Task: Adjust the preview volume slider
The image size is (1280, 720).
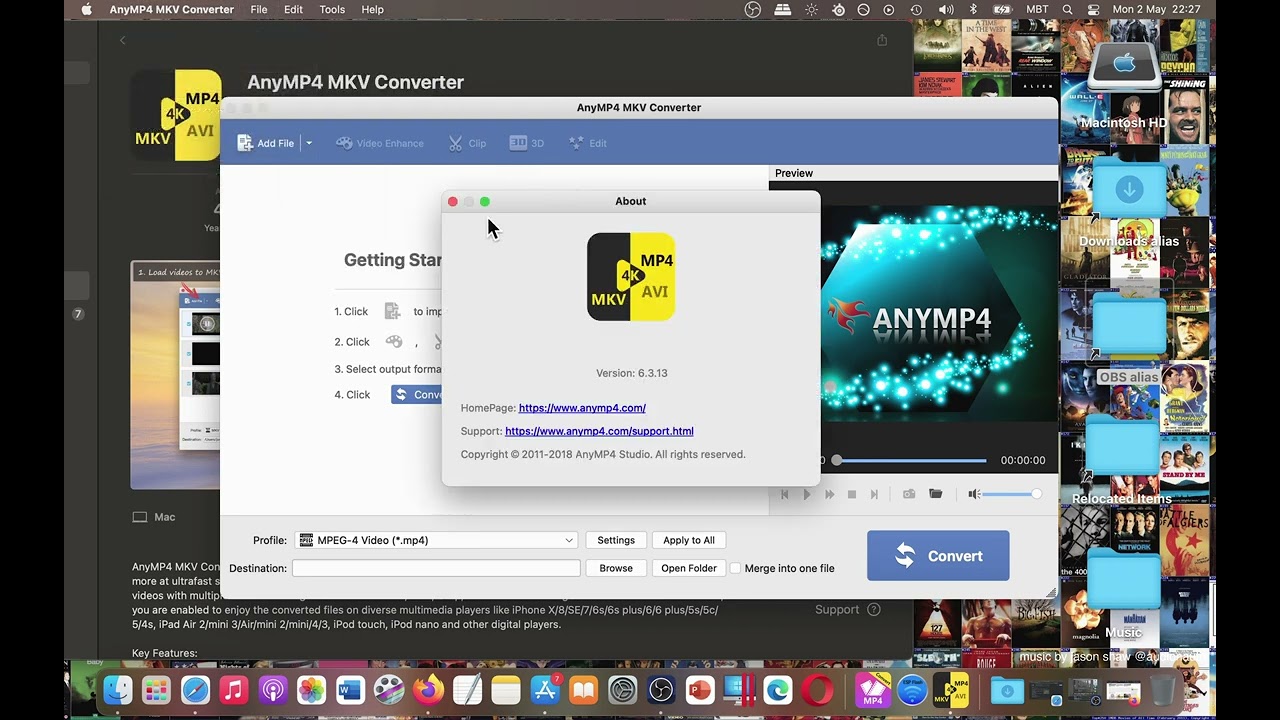Action: click(1012, 494)
